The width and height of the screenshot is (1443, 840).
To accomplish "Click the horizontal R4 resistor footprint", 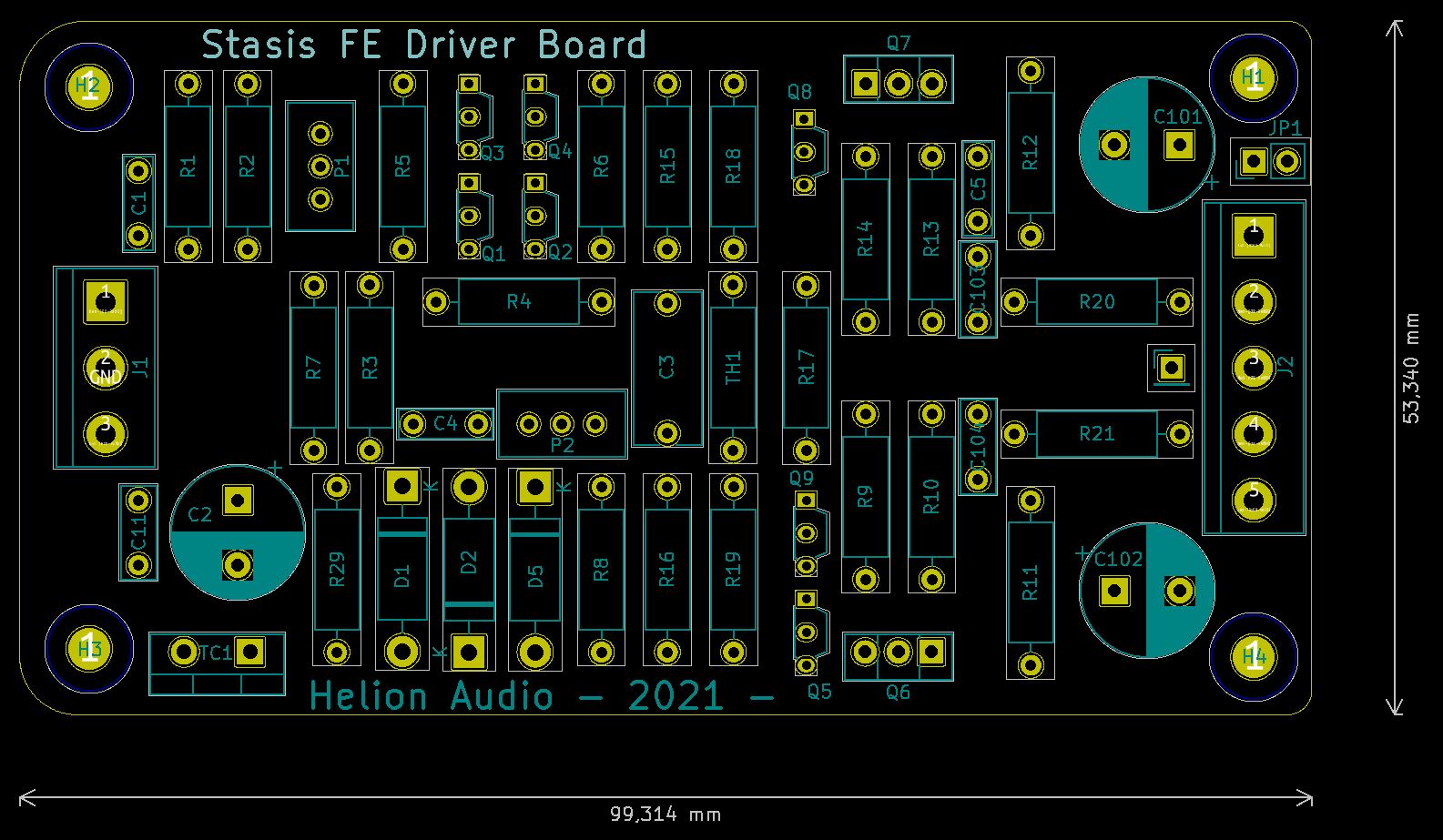I will 519,301.
